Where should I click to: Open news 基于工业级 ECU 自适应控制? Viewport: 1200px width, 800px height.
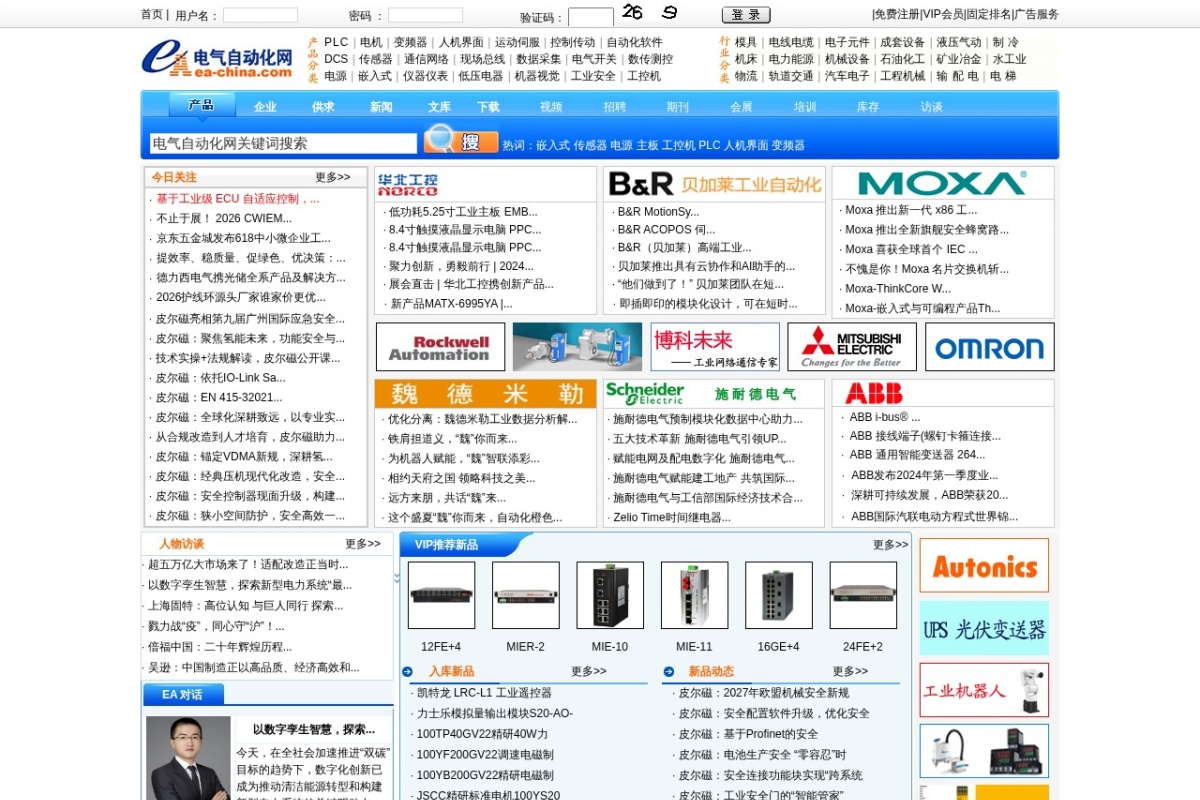[x=238, y=199]
